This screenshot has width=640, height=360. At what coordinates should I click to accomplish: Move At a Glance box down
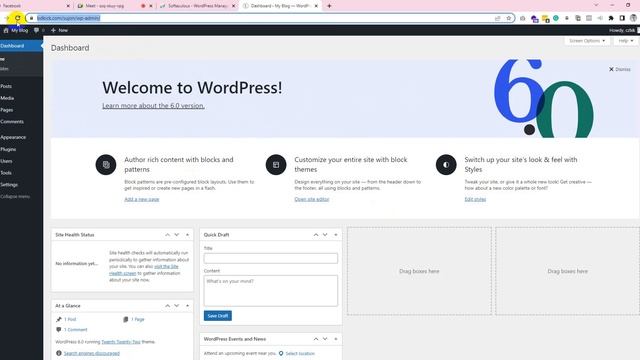click(x=177, y=306)
